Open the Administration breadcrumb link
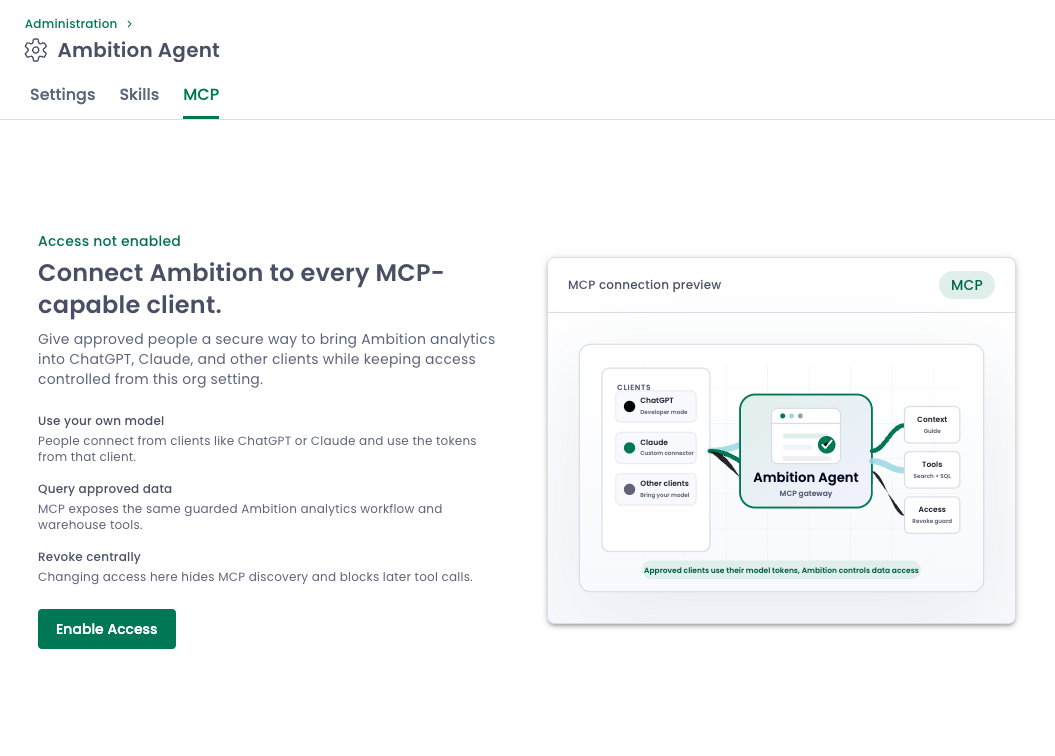1055x756 pixels. [71, 24]
